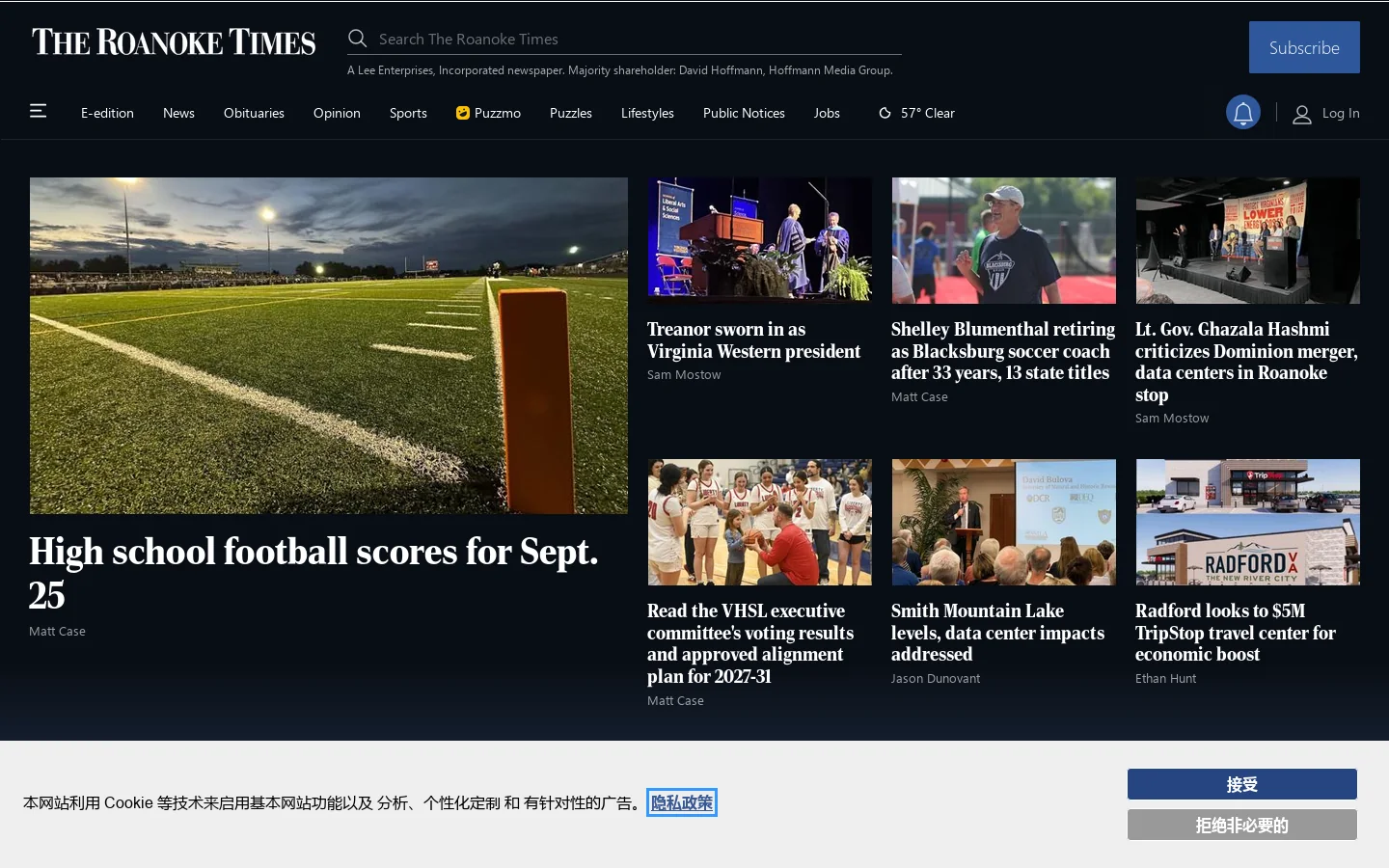Open VHSL executive committee voting headline
The width and height of the screenshot is (1389, 868).
click(750, 643)
